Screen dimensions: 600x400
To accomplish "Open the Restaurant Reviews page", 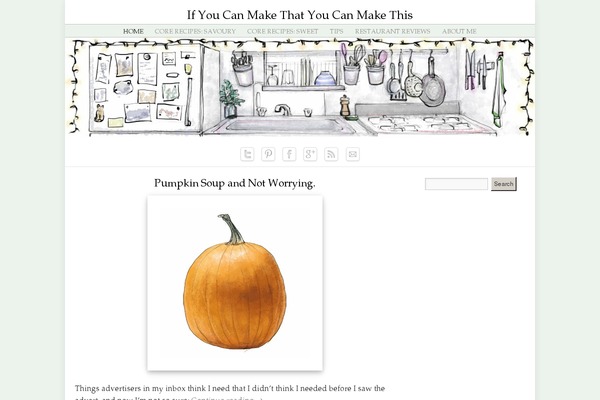I will click(393, 31).
